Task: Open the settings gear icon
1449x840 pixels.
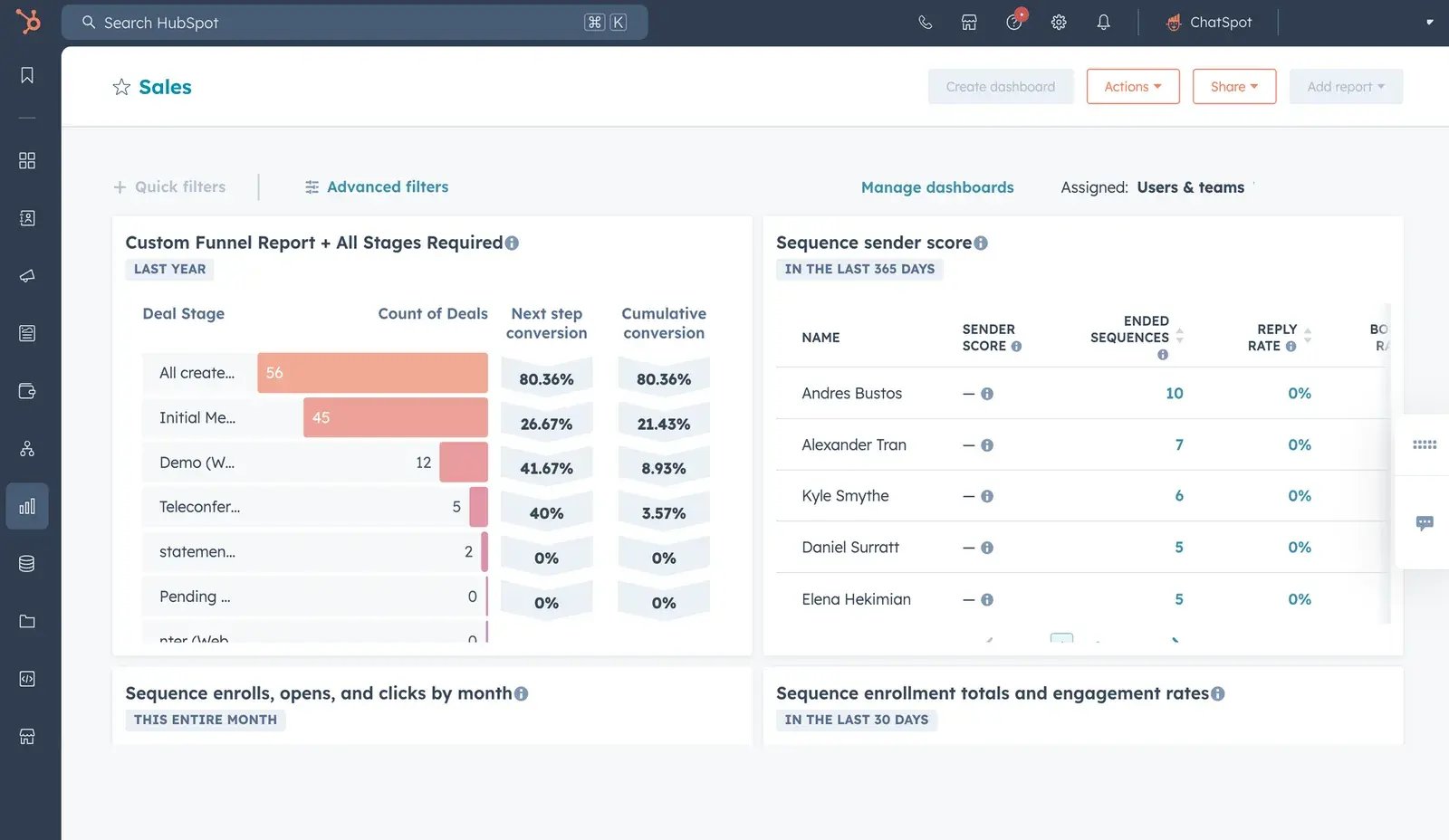Action: coord(1059,23)
